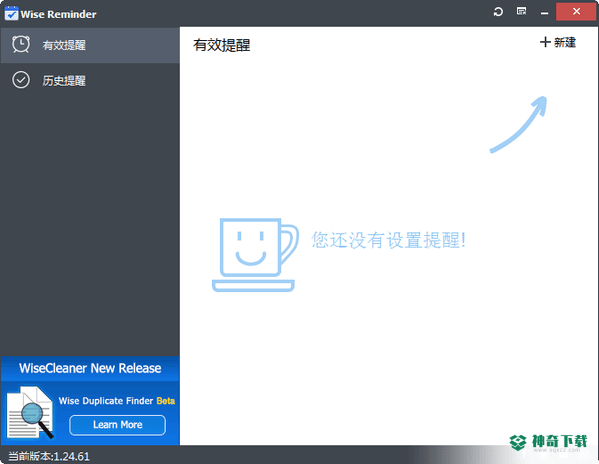The image size is (599, 464).
Task: Click the Wise Reminder app logo icon
Action: tap(11, 13)
